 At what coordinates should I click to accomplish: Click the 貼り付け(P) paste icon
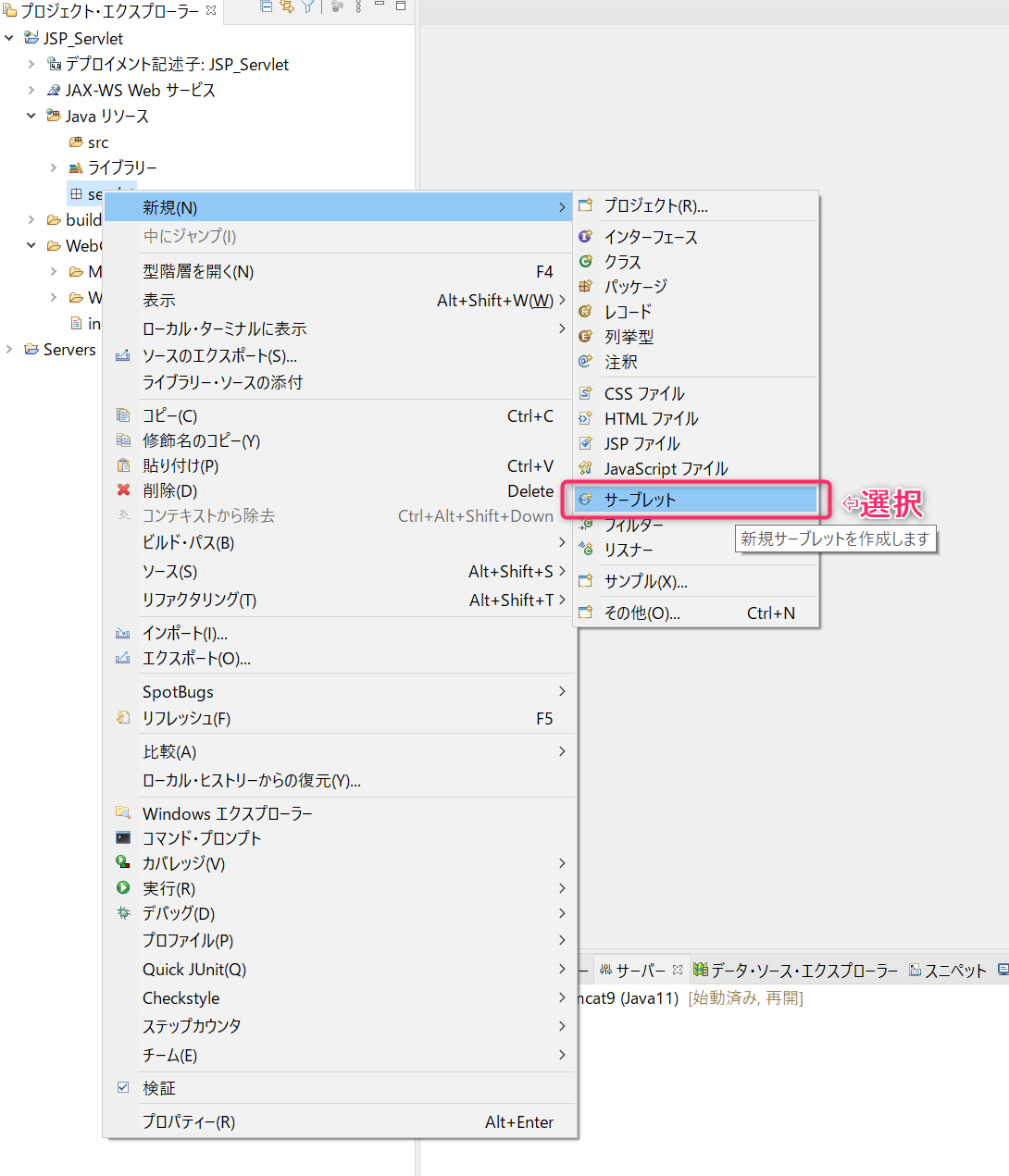[123, 465]
